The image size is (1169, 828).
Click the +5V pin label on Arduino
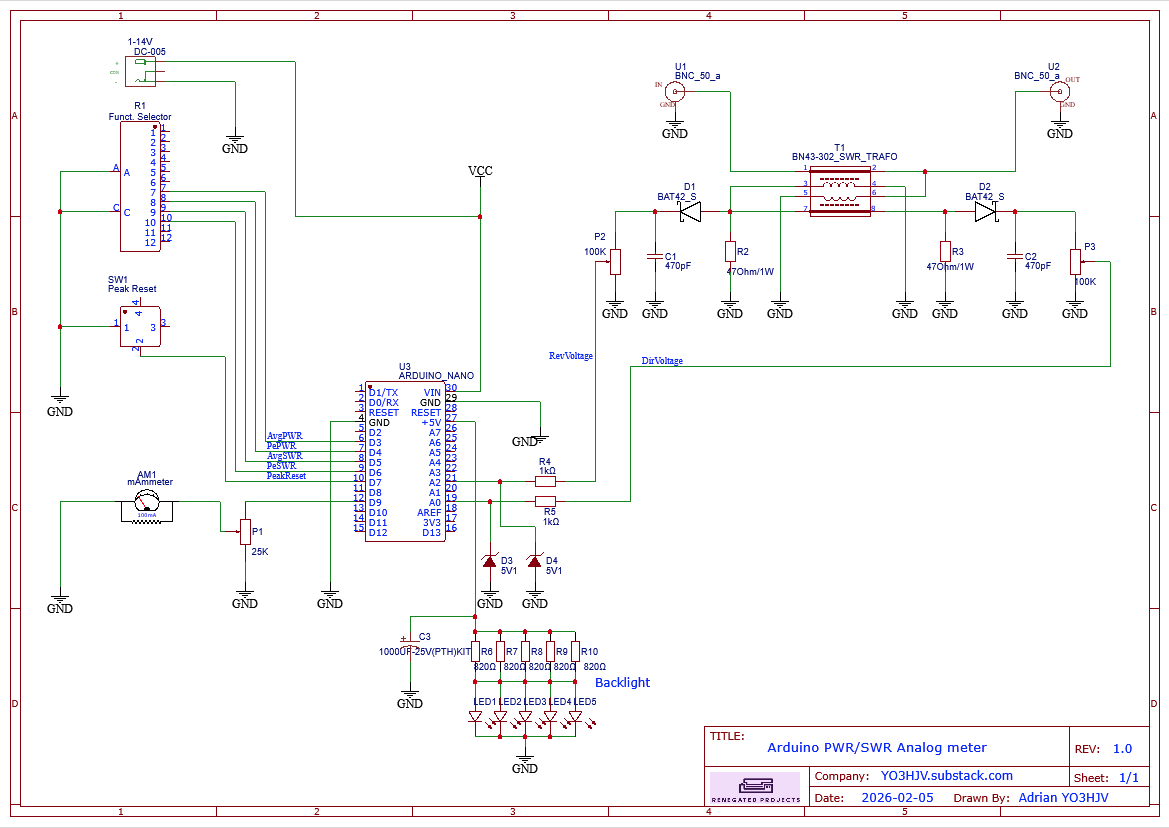tap(431, 423)
